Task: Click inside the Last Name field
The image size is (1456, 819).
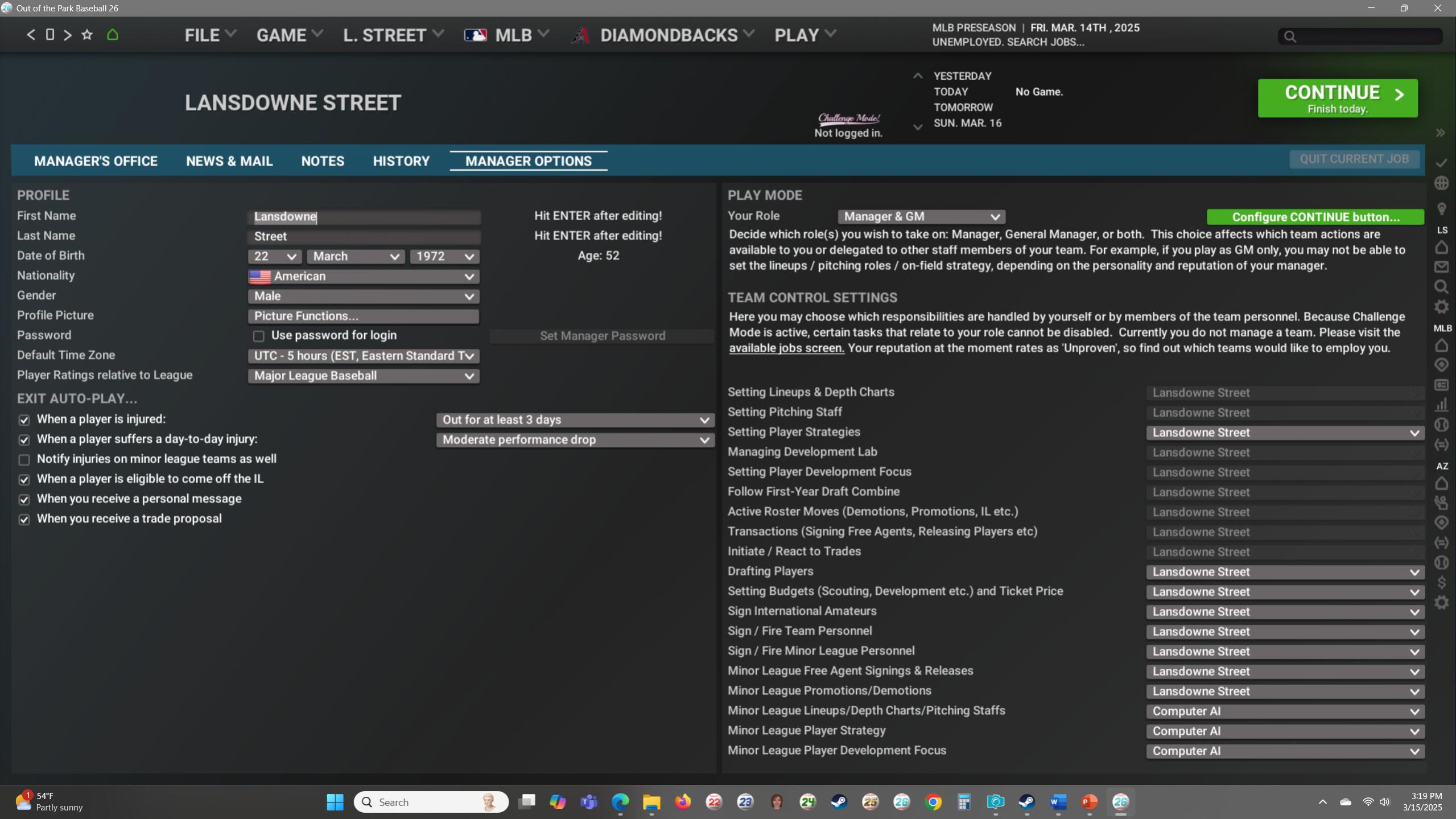Action: [364, 237]
